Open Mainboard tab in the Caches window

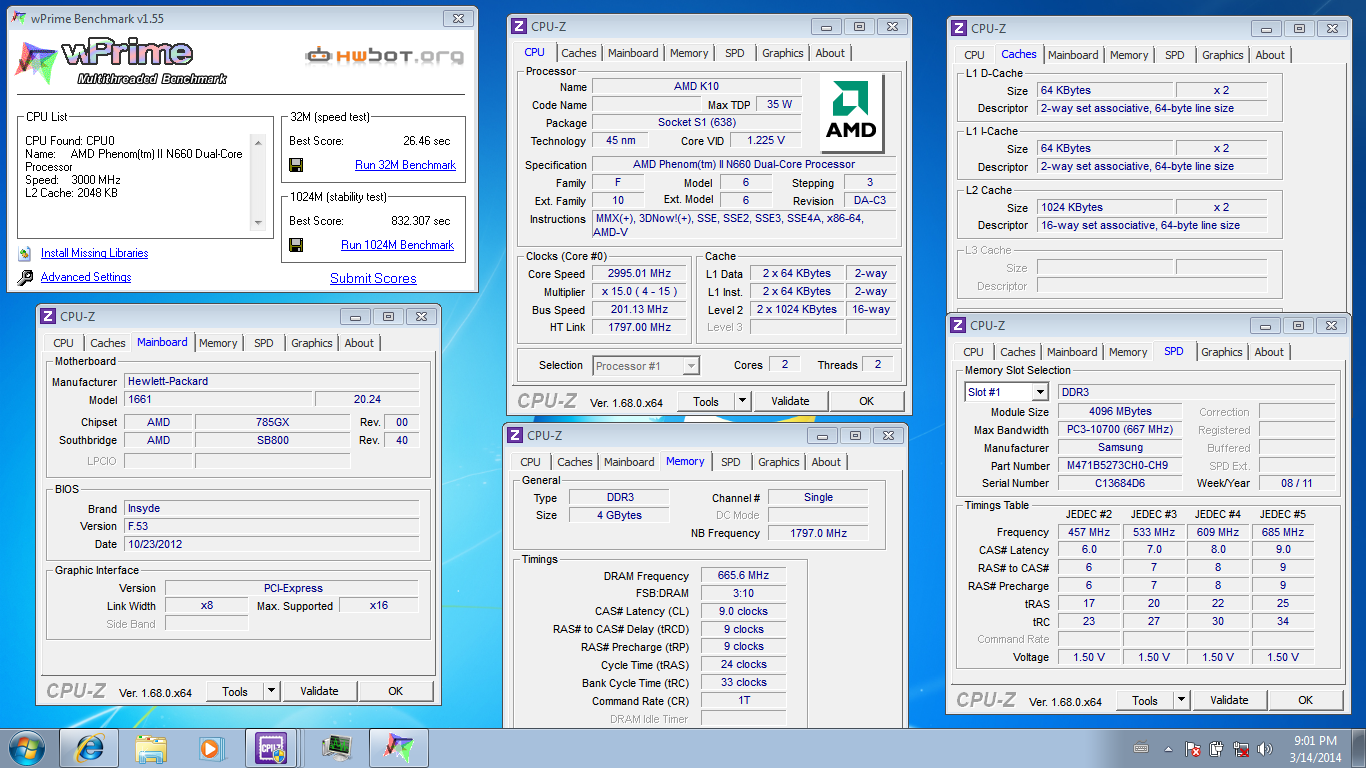click(1073, 55)
